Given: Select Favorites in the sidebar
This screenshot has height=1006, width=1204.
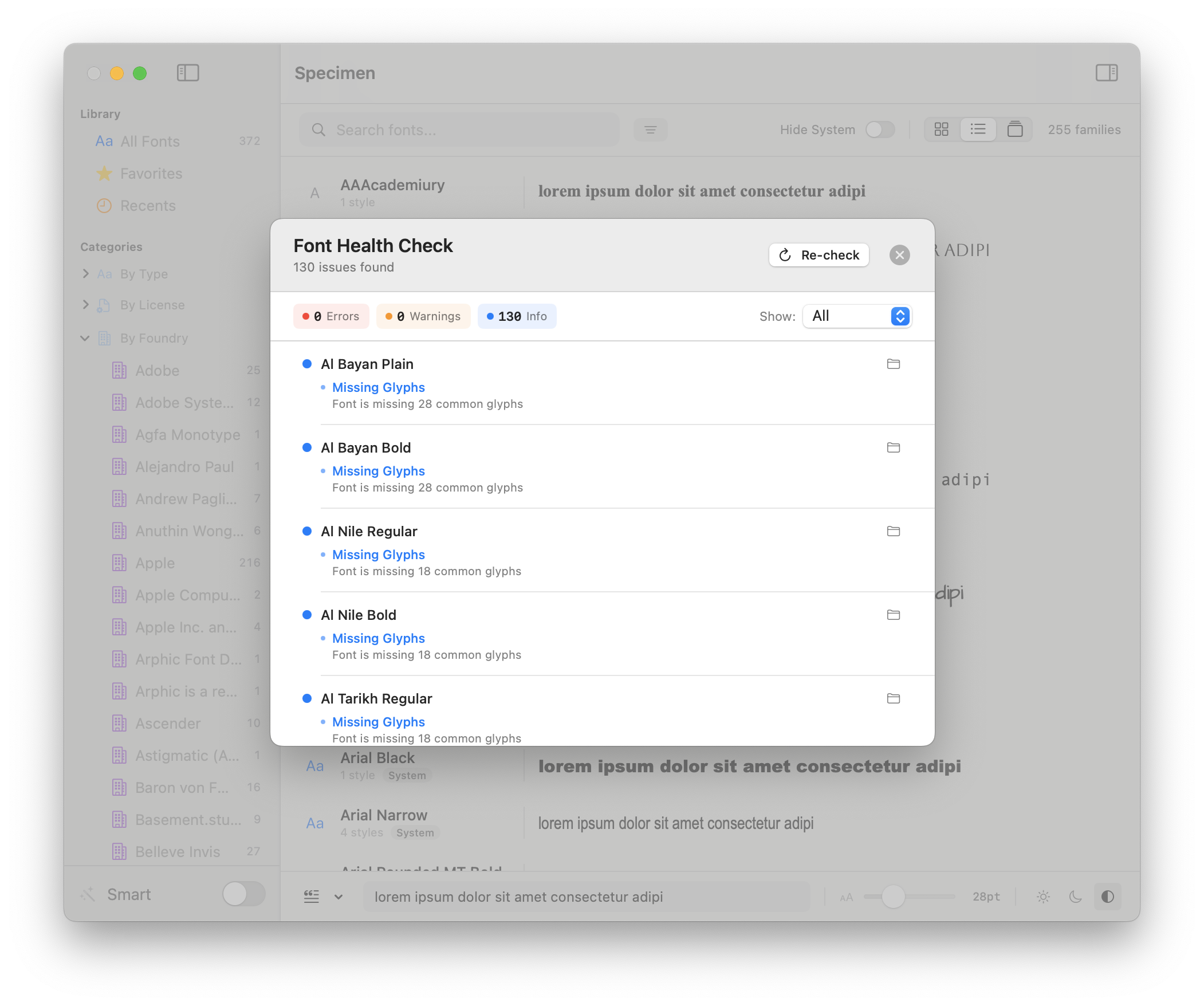Looking at the screenshot, I should pyautogui.click(x=150, y=173).
